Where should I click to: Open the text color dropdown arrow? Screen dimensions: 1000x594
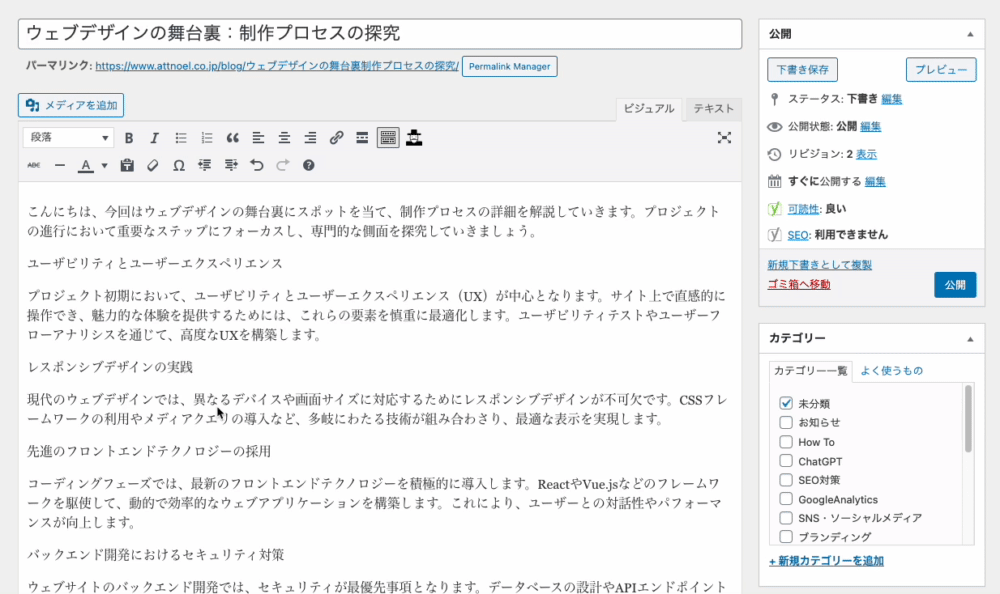(x=105, y=166)
